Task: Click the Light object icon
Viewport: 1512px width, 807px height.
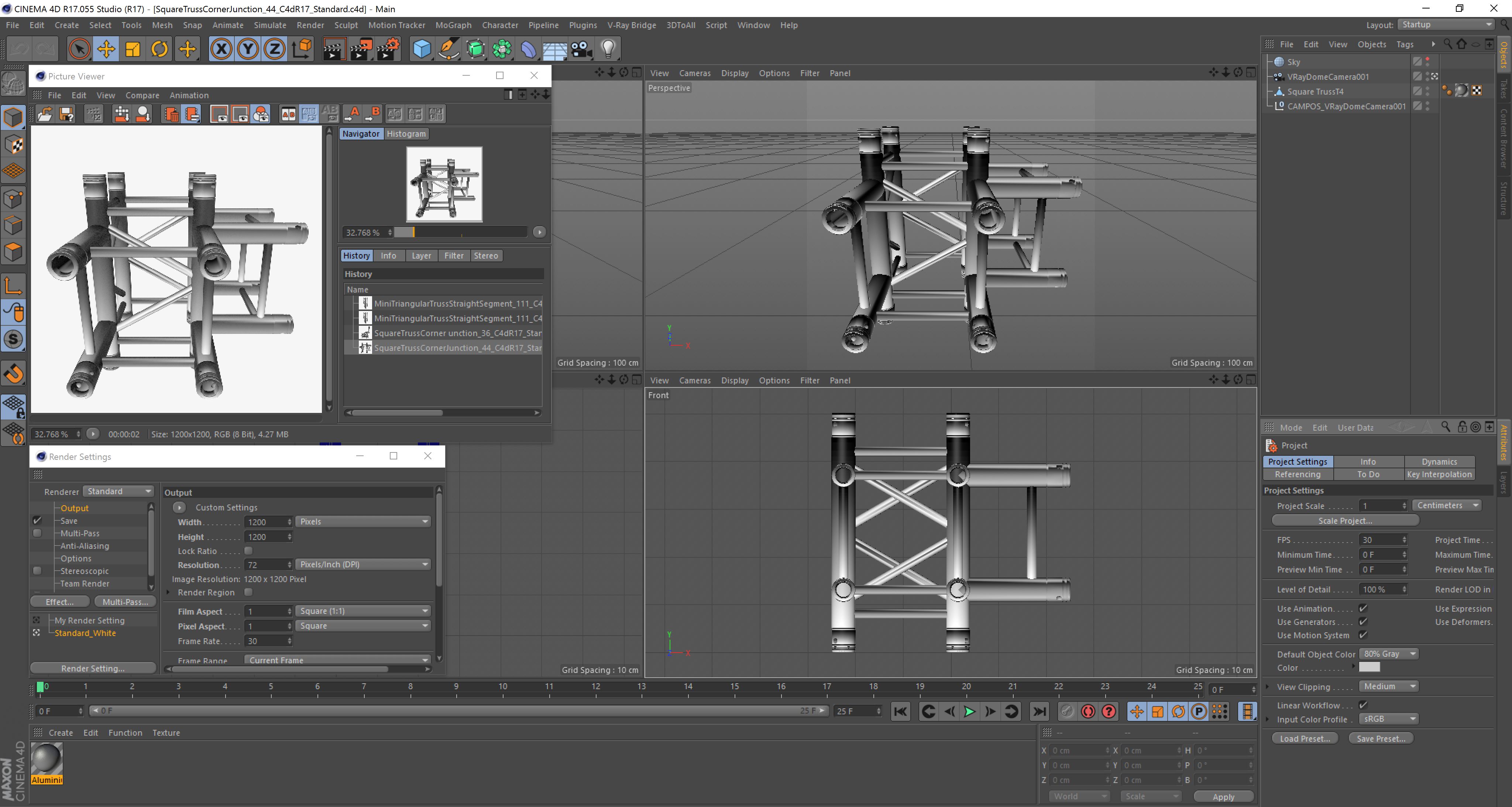Action: click(x=608, y=49)
